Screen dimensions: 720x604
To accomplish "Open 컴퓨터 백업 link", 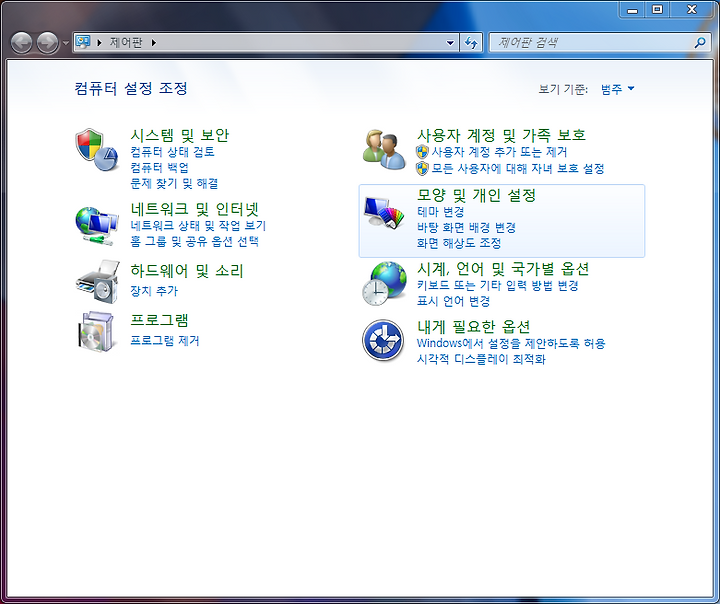I will pos(159,168).
